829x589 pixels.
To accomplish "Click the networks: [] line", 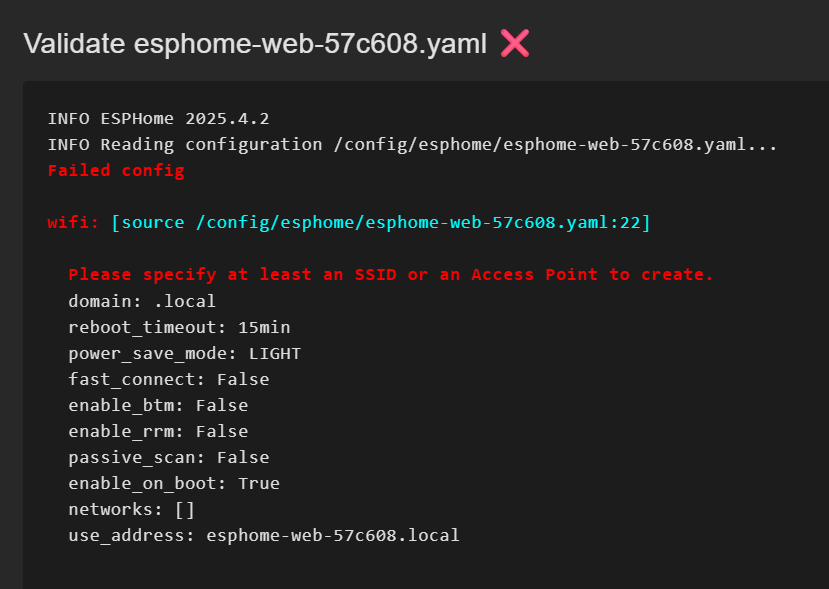I will [x=131, y=509].
